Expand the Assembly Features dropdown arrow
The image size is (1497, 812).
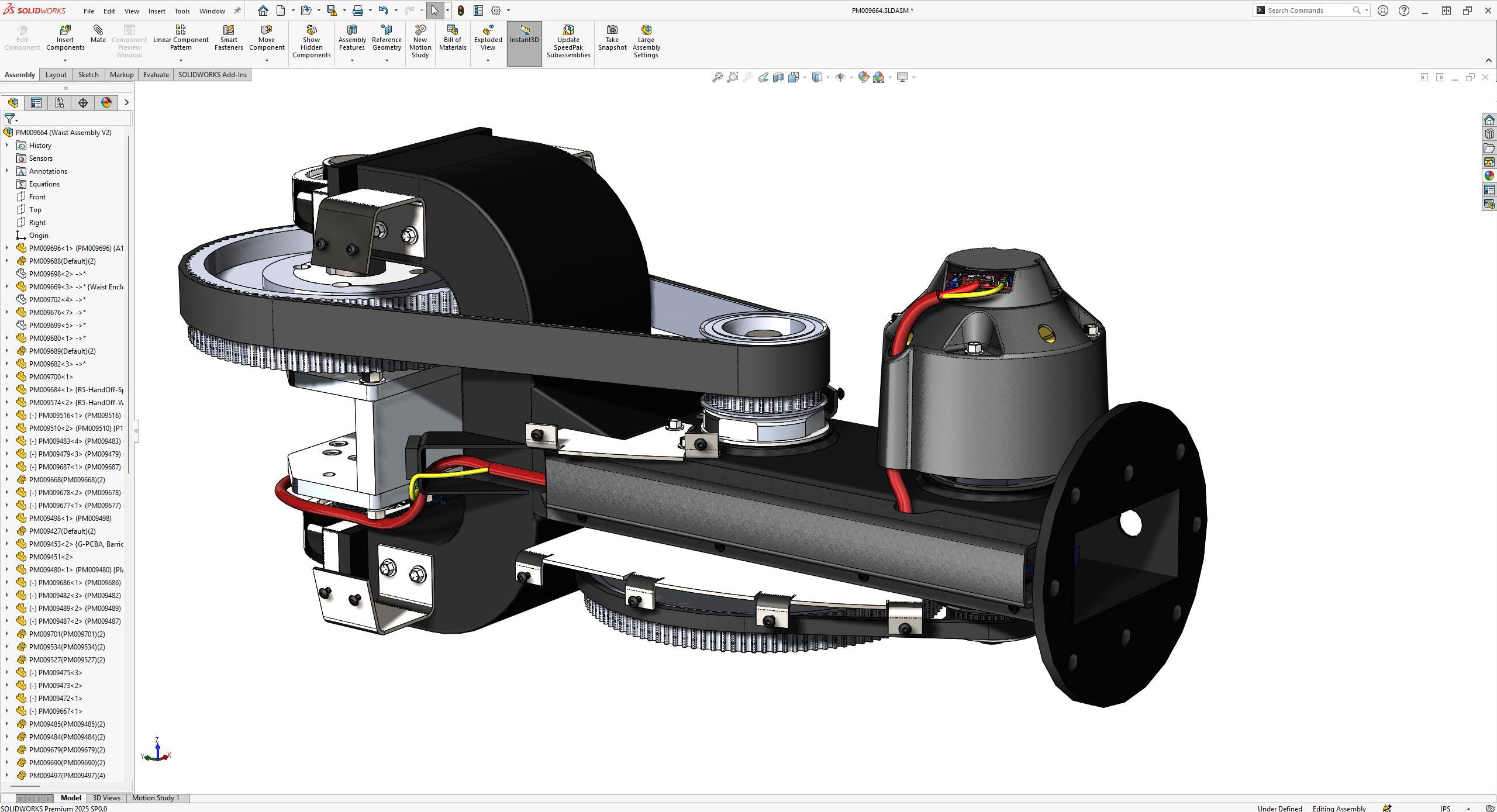352,60
